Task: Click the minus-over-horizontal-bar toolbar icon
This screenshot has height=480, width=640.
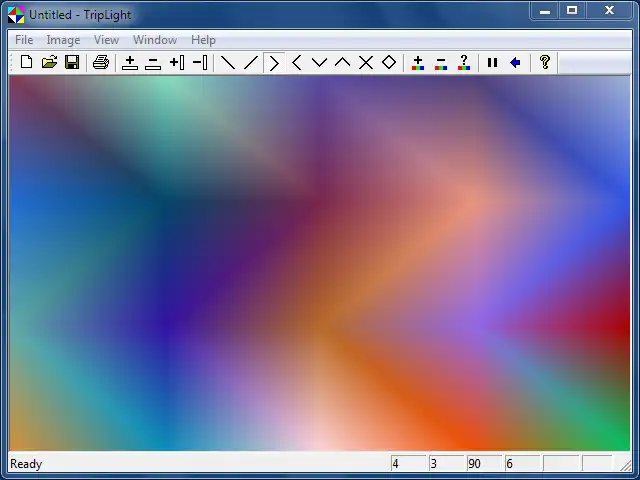Action: (153, 62)
